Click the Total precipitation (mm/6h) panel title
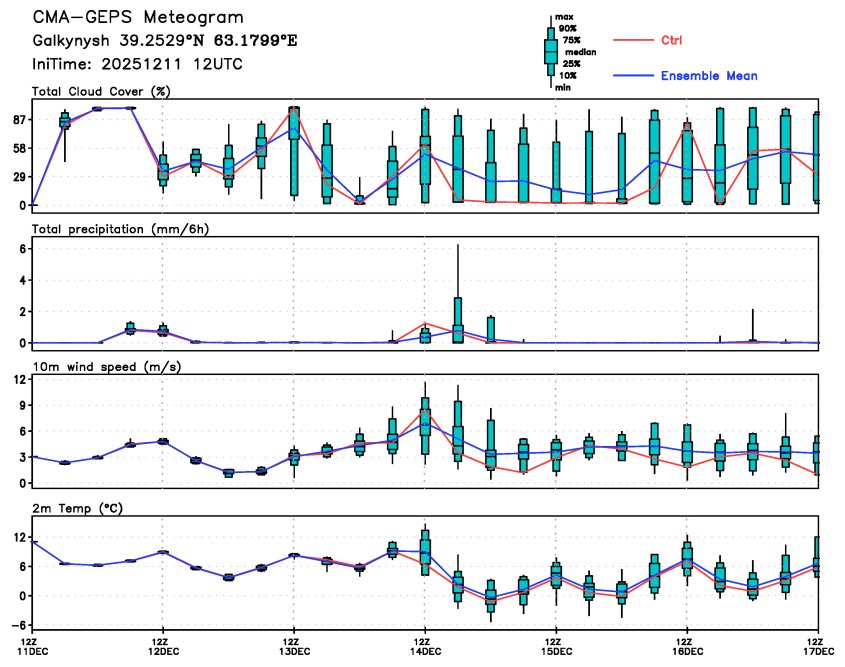Image resolution: width=845 pixels, height=667 pixels. coord(120,230)
